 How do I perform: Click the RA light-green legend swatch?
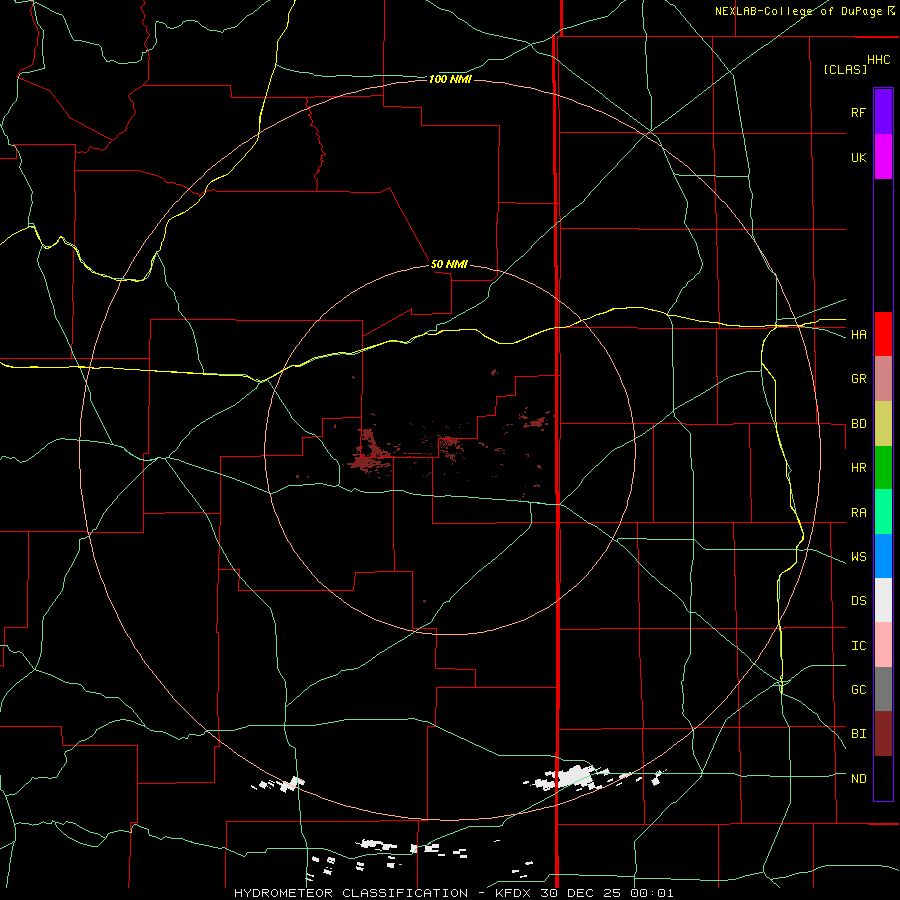click(883, 512)
